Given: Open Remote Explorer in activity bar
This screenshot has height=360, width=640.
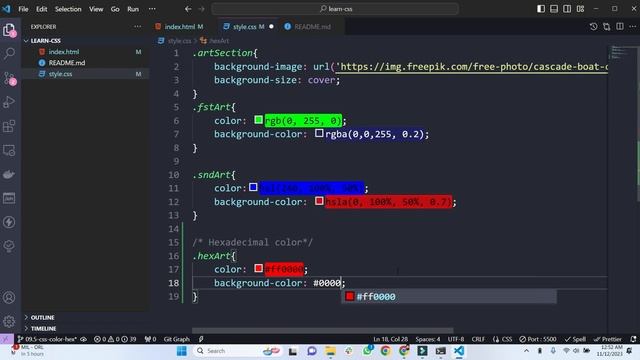Looking at the screenshot, I should 9,150.
